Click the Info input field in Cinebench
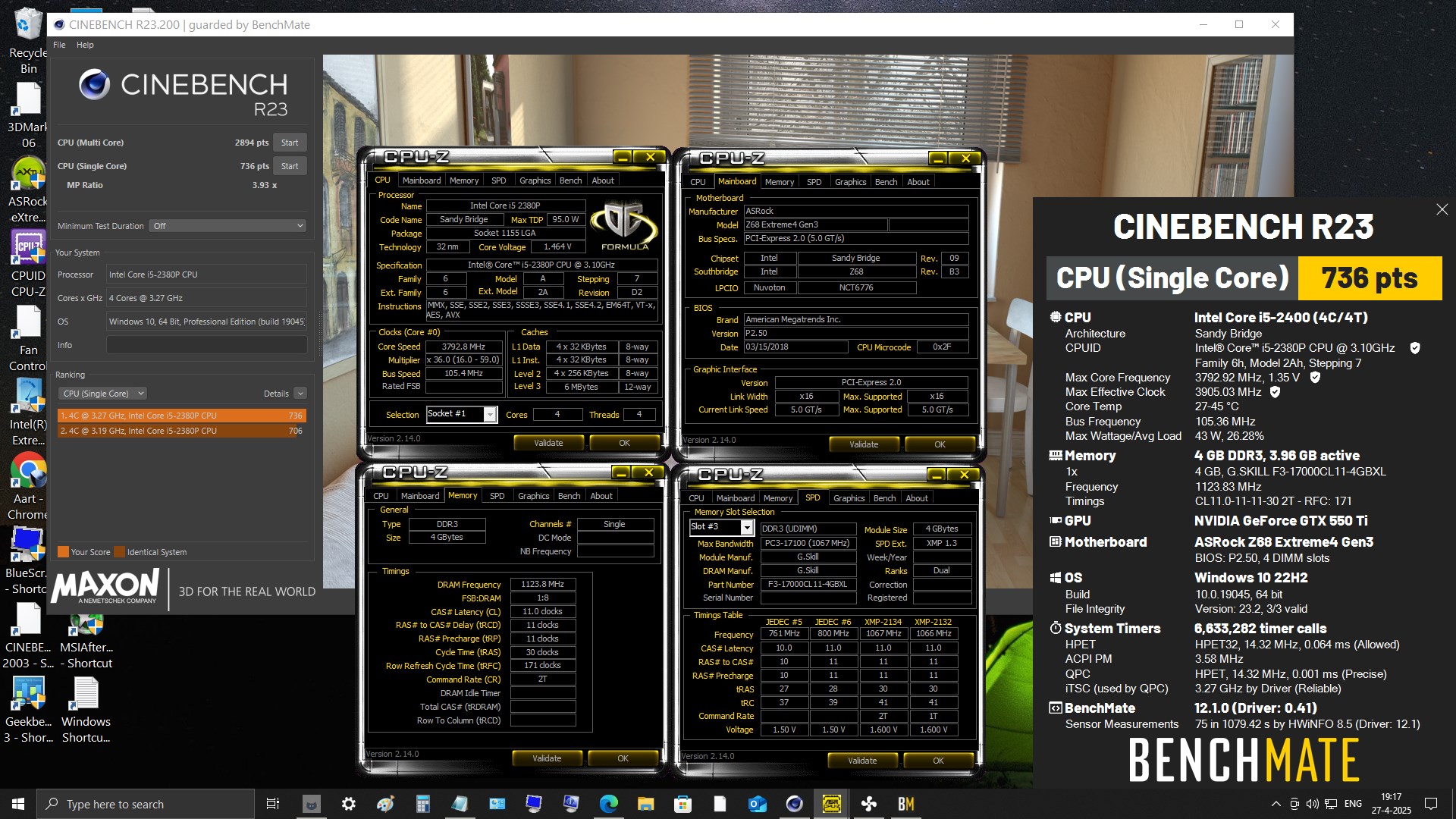 pos(206,345)
